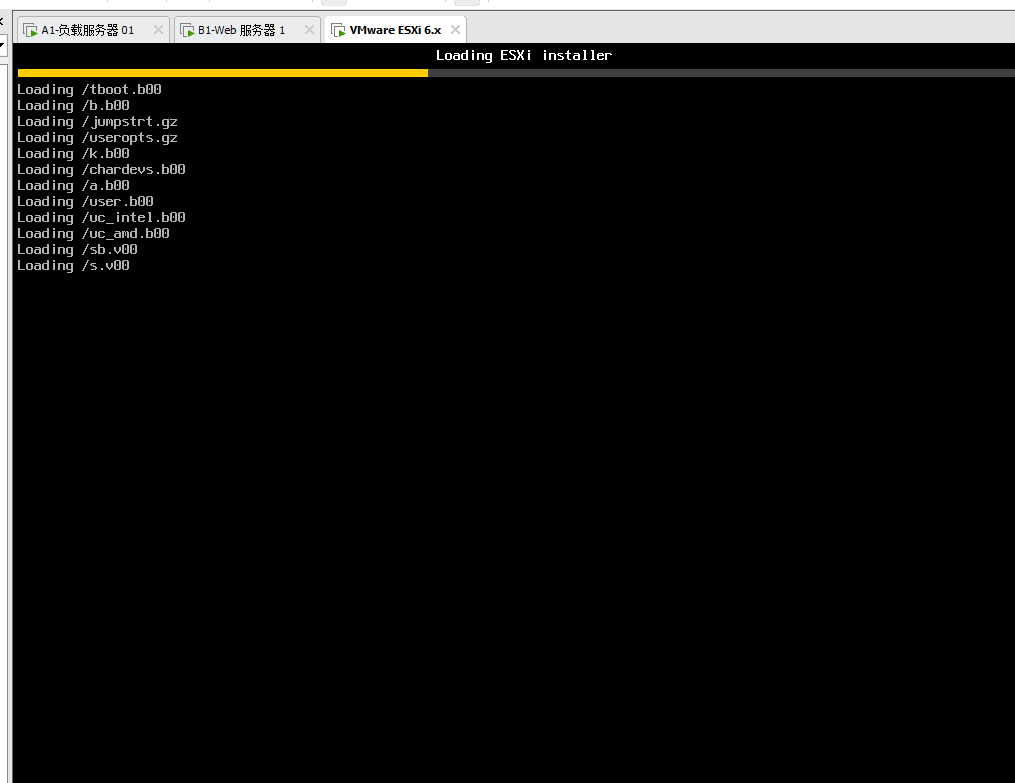Select the VMware ESXi 6.x tab
The image size is (1015, 783).
pos(395,29)
